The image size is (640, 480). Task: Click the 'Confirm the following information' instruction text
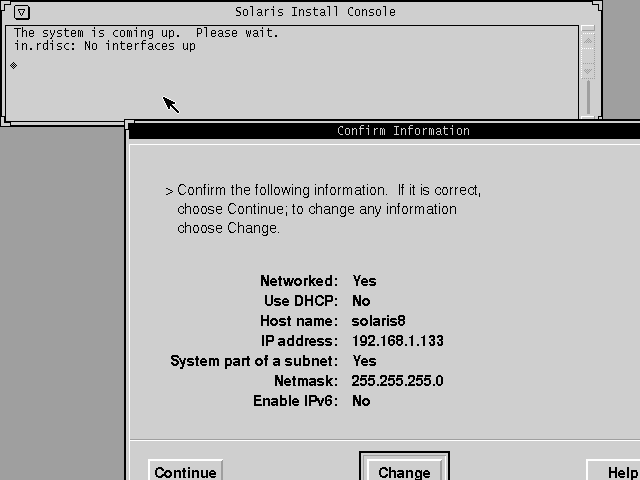pyautogui.click(x=323, y=209)
